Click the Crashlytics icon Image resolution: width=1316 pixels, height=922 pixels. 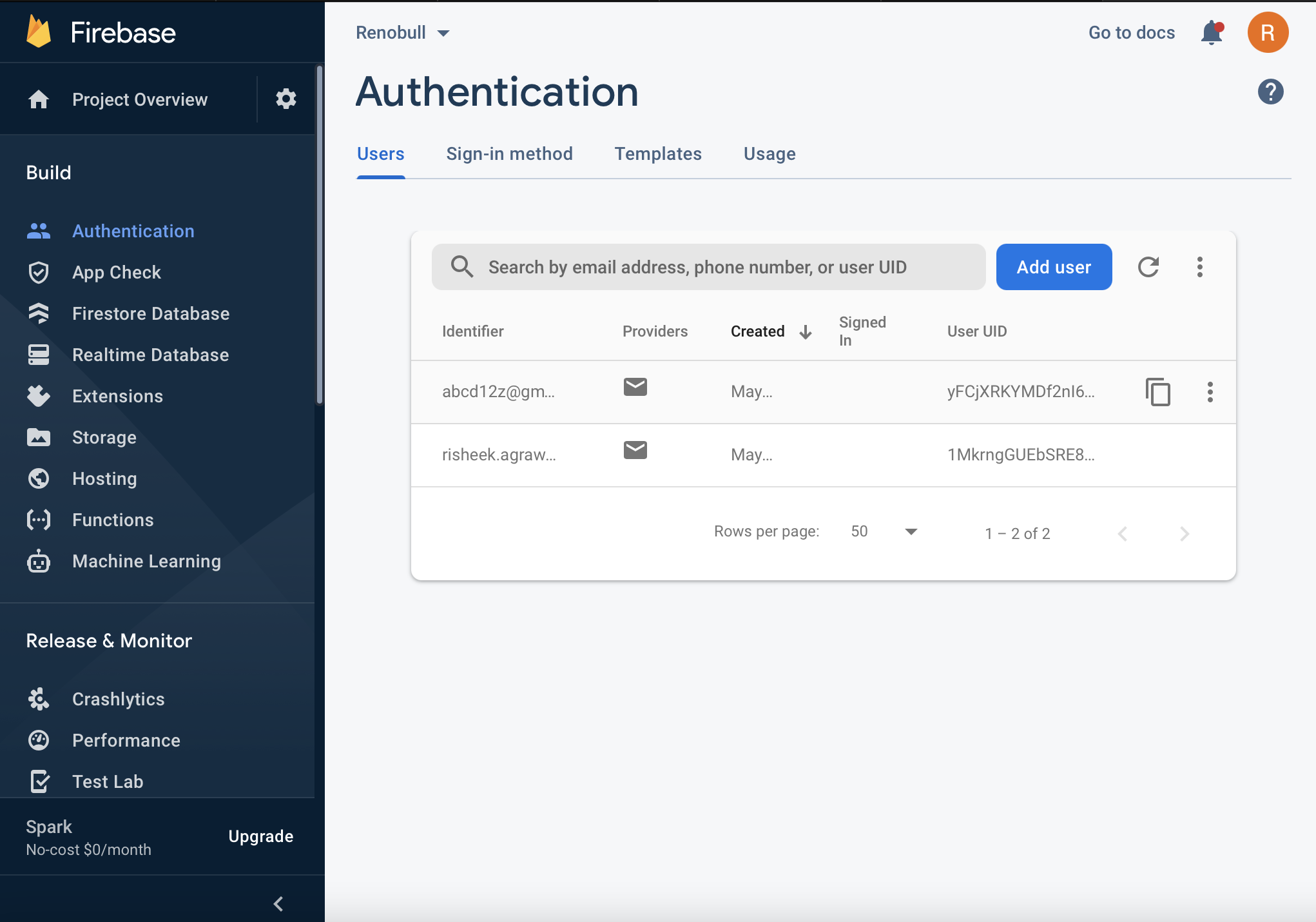point(39,699)
